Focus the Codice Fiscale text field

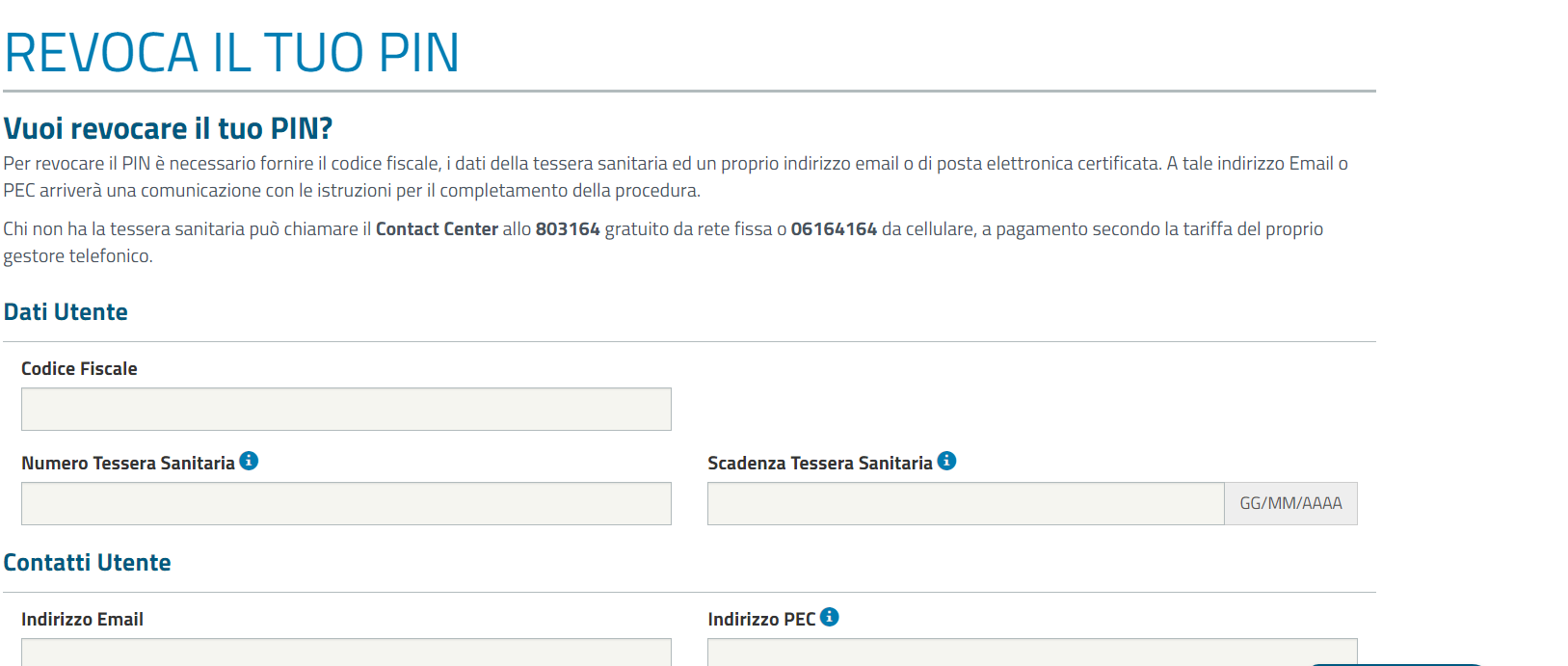(346, 409)
